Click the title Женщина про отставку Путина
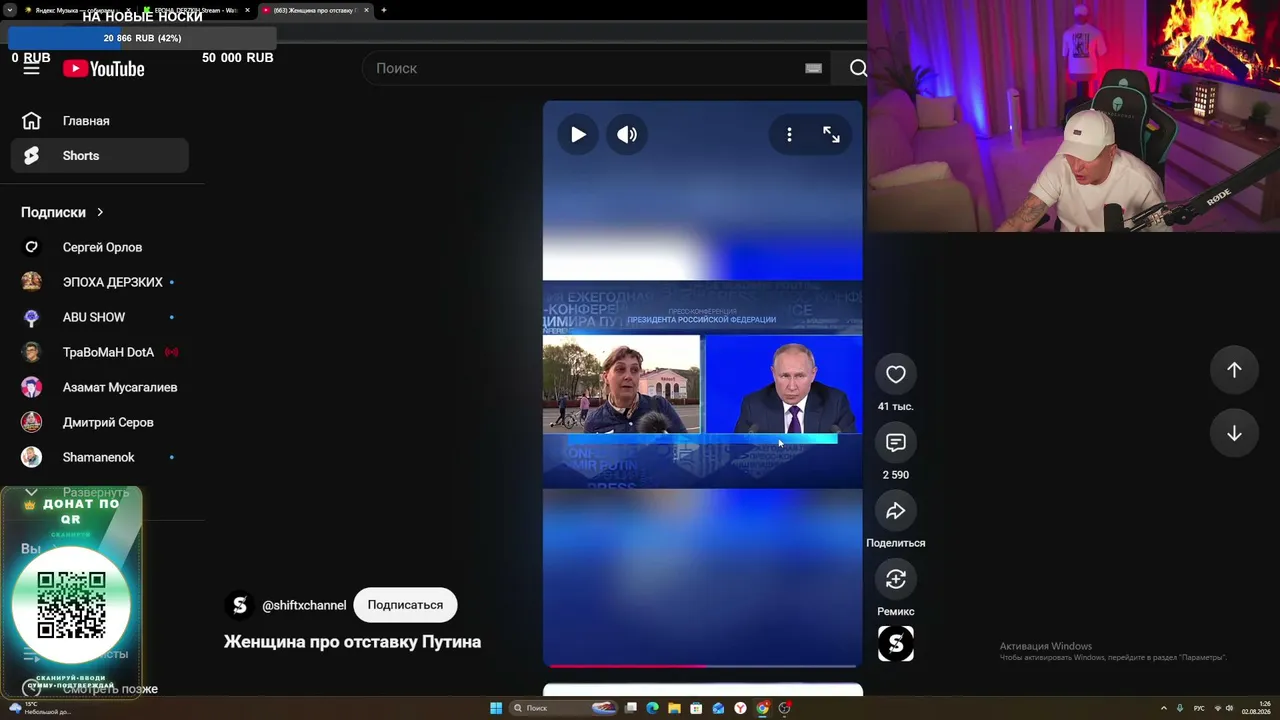The width and height of the screenshot is (1280, 720). coord(352,642)
